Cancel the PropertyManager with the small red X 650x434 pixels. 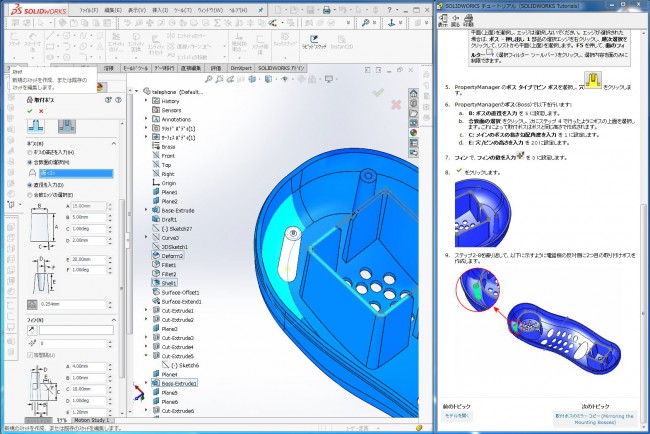41,111
